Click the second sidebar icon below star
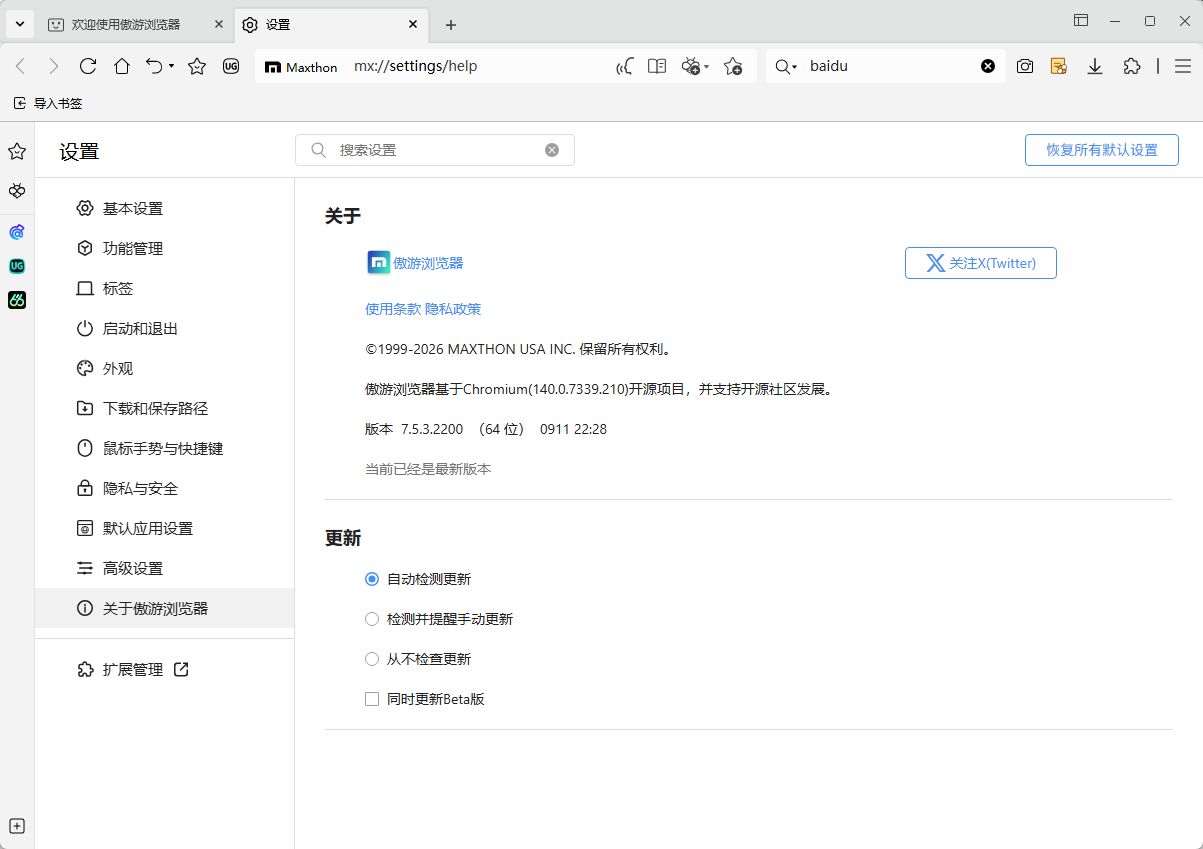 point(17,190)
